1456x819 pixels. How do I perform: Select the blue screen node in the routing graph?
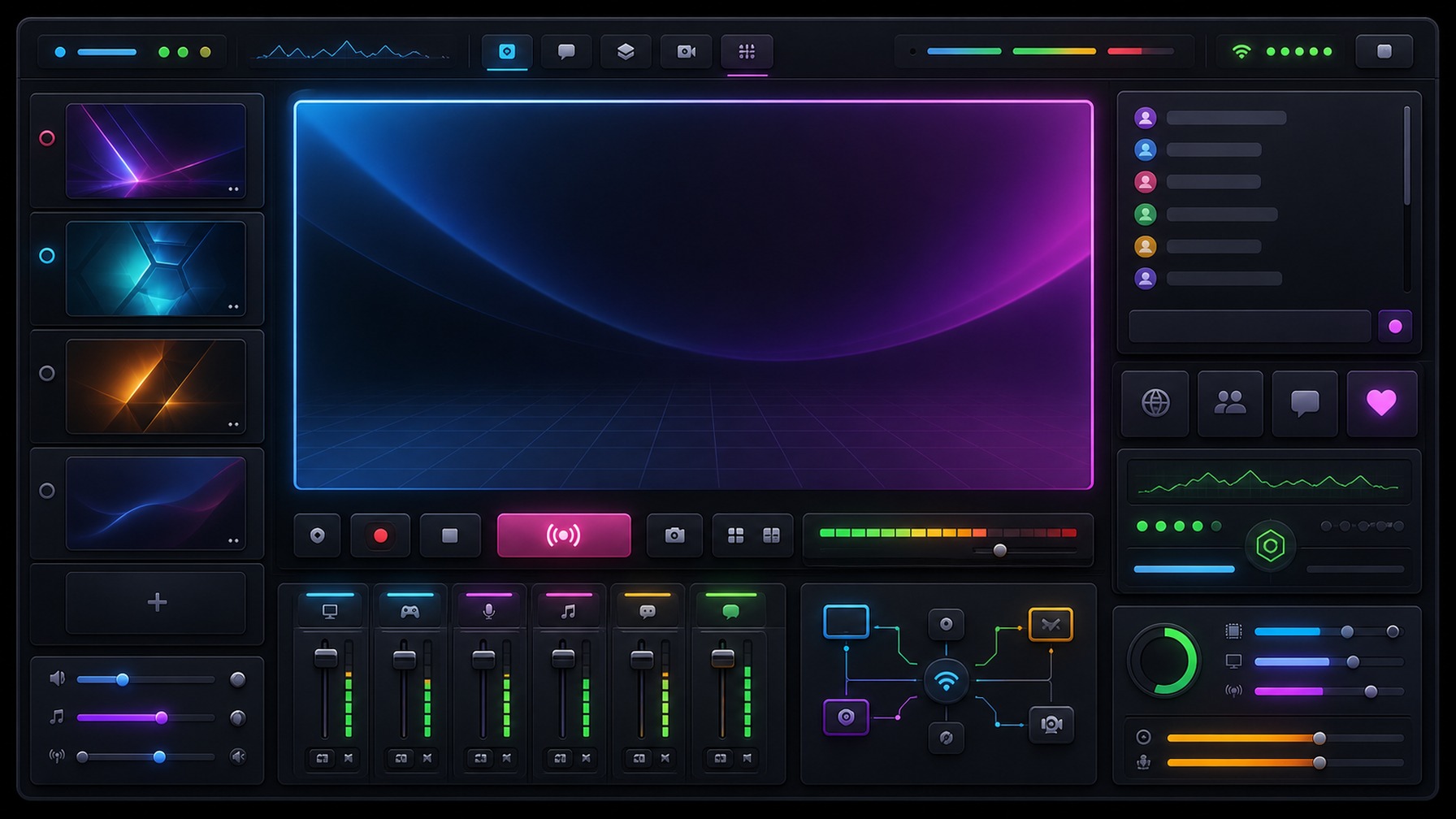pyautogui.click(x=846, y=622)
